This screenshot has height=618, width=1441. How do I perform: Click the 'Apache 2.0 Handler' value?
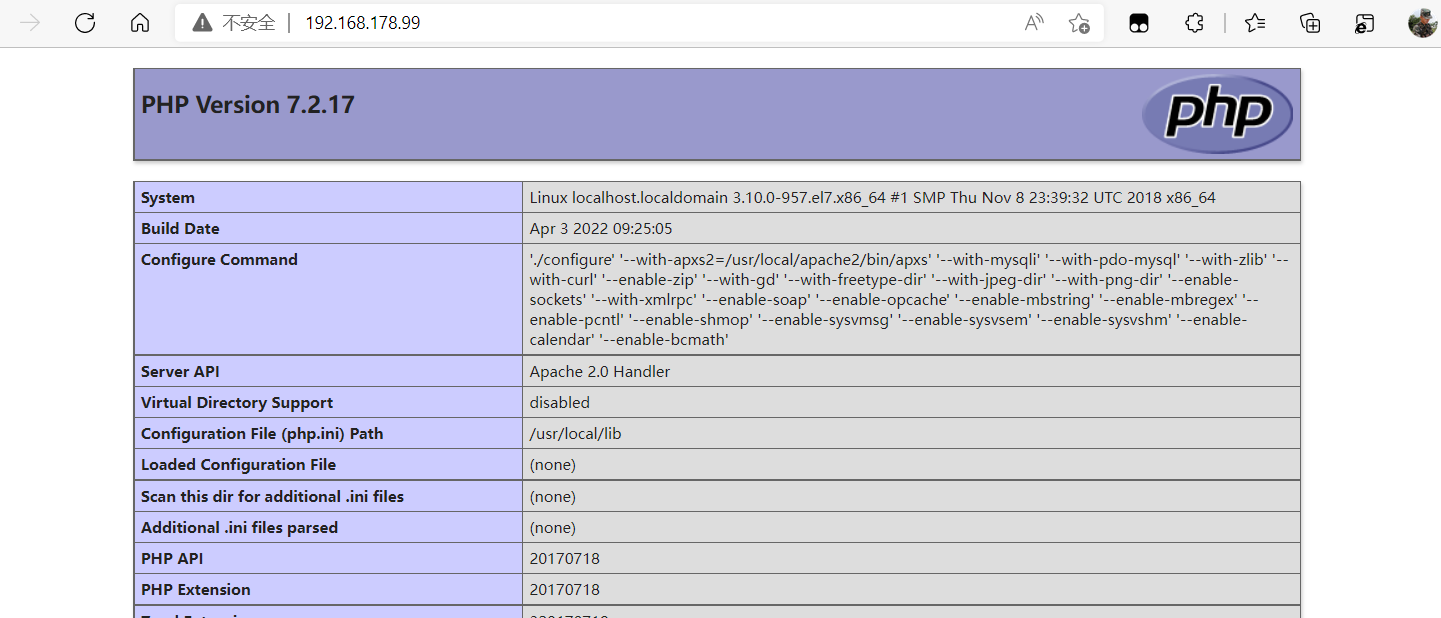tap(600, 372)
